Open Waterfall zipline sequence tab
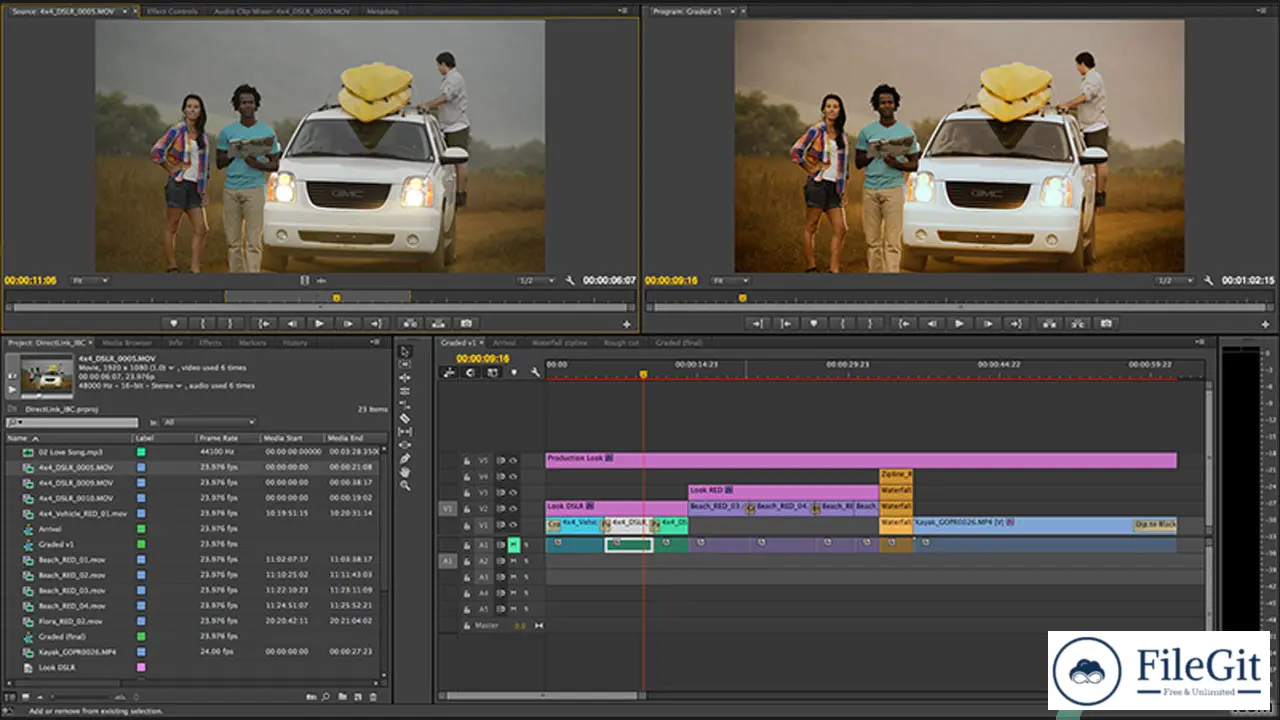This screenshot has width=1280, height=720. 560,342
